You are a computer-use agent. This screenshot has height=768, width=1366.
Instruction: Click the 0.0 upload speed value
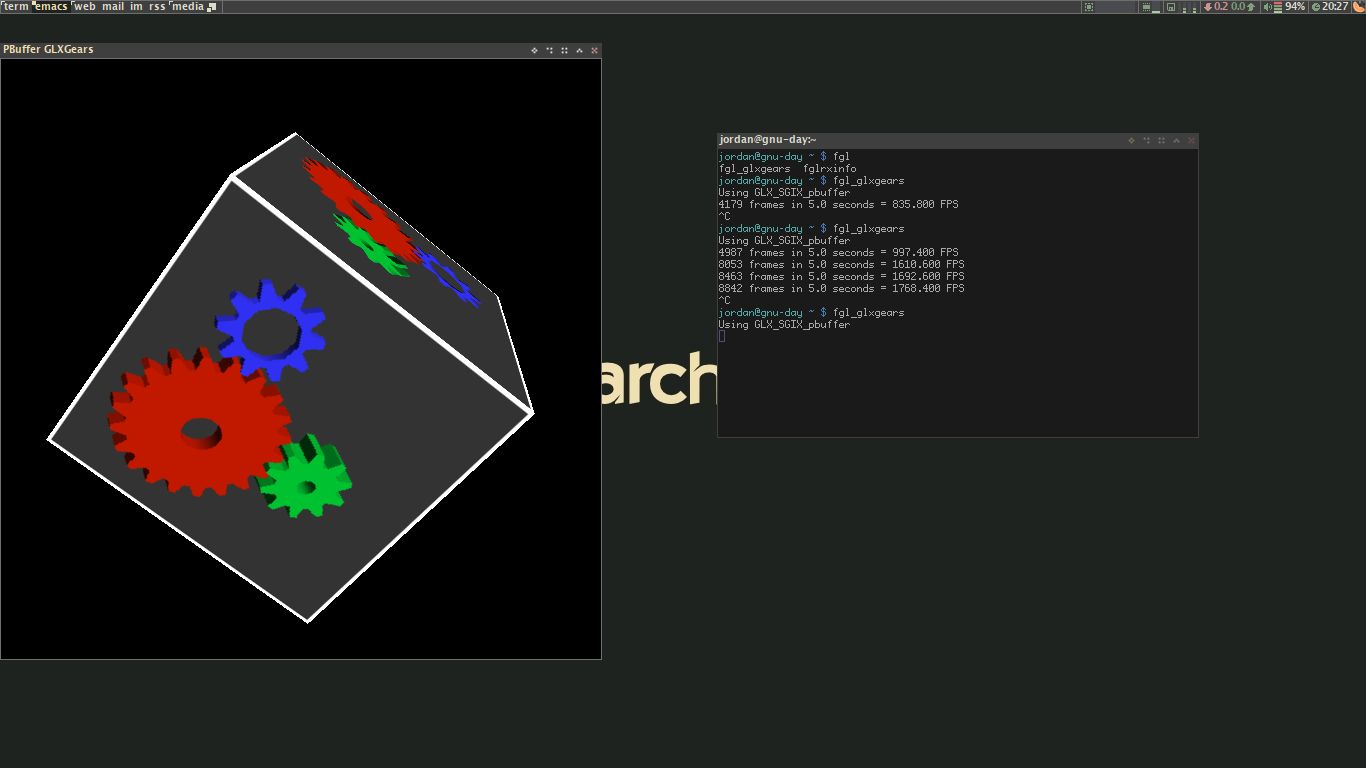coord(1238,7)
